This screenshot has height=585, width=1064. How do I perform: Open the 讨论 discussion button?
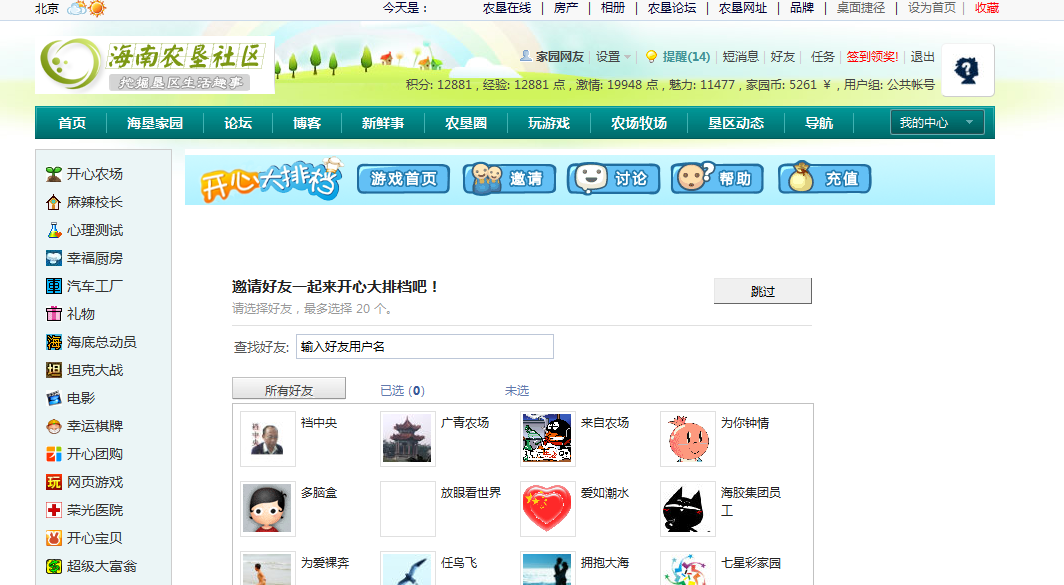613,179
